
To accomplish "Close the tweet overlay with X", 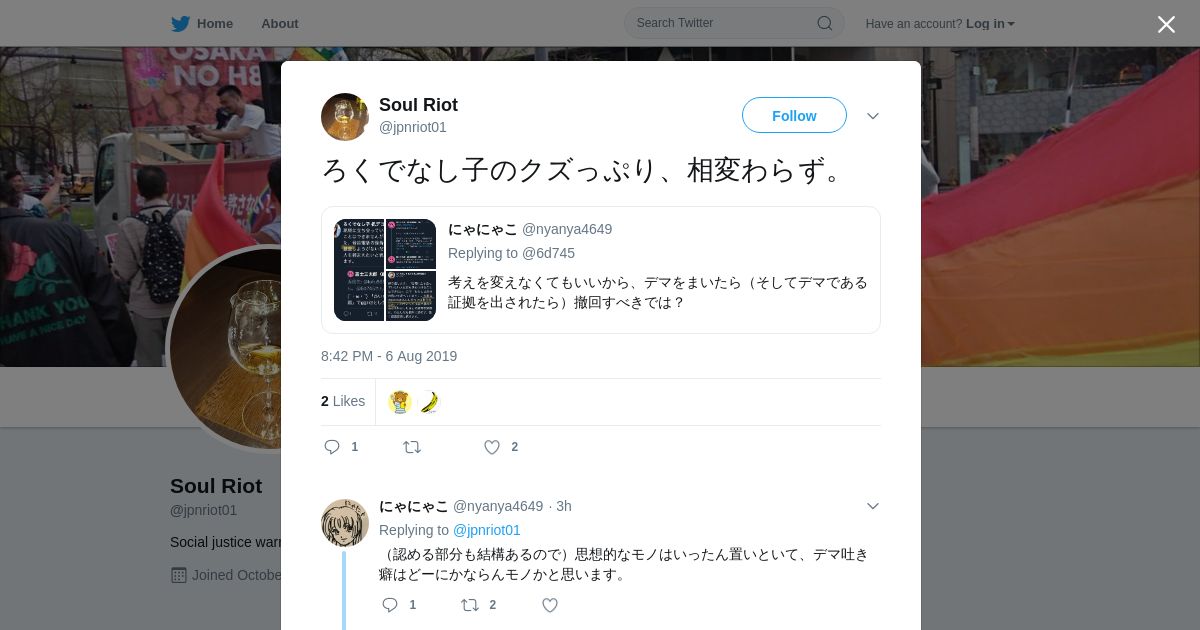I will coord(1166,24).
